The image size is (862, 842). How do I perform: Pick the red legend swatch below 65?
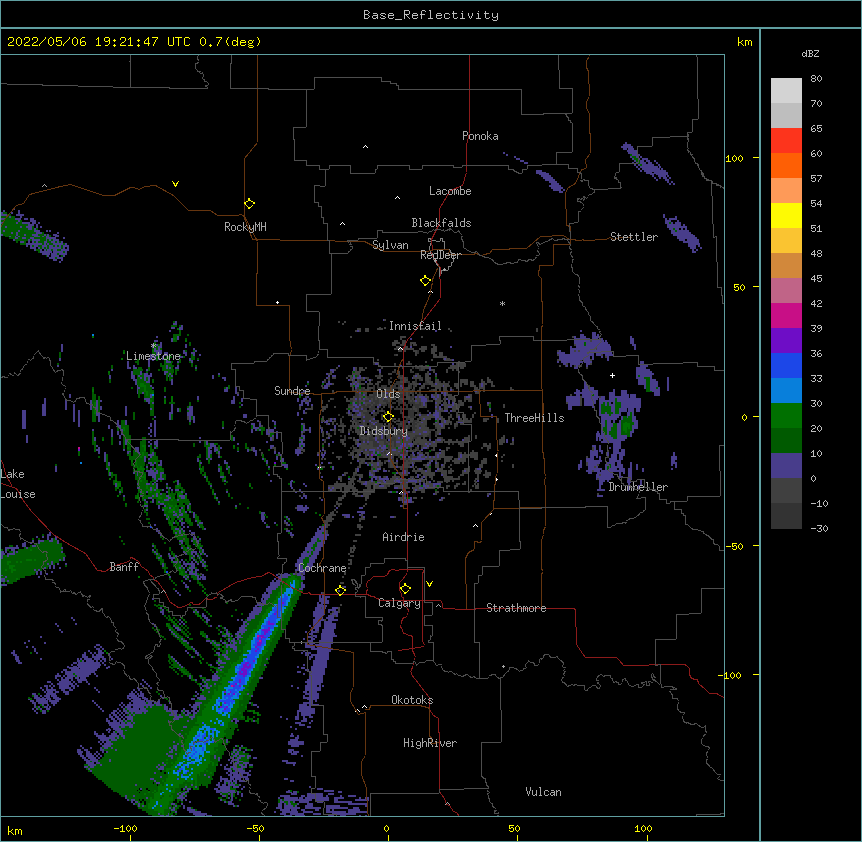pos(786,141)
